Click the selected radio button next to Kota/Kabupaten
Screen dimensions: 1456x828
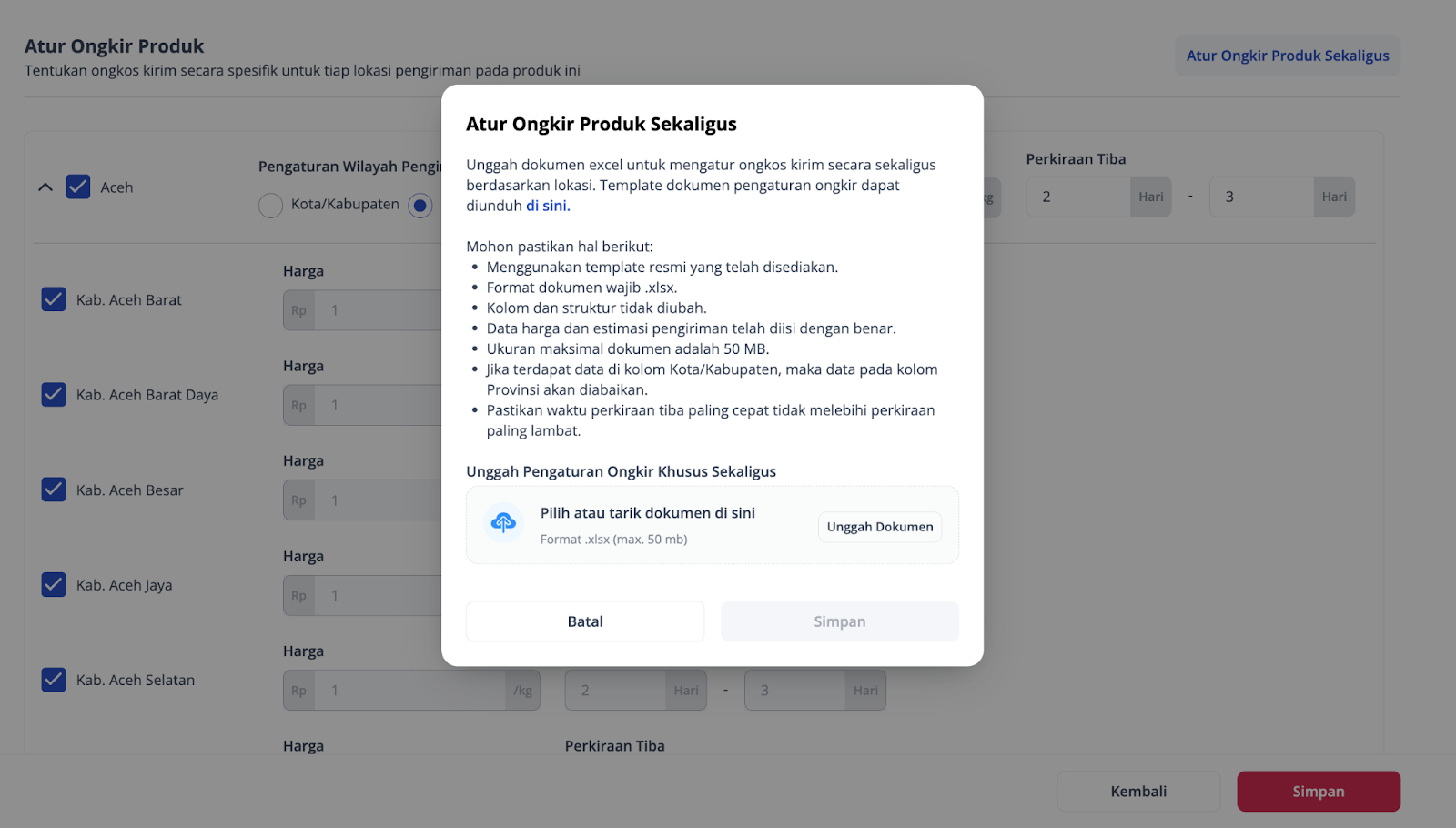coord(420,206)
